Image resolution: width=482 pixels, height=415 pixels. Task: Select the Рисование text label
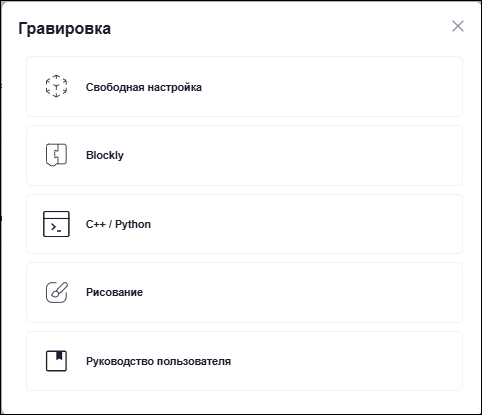[x=114, y=292]
